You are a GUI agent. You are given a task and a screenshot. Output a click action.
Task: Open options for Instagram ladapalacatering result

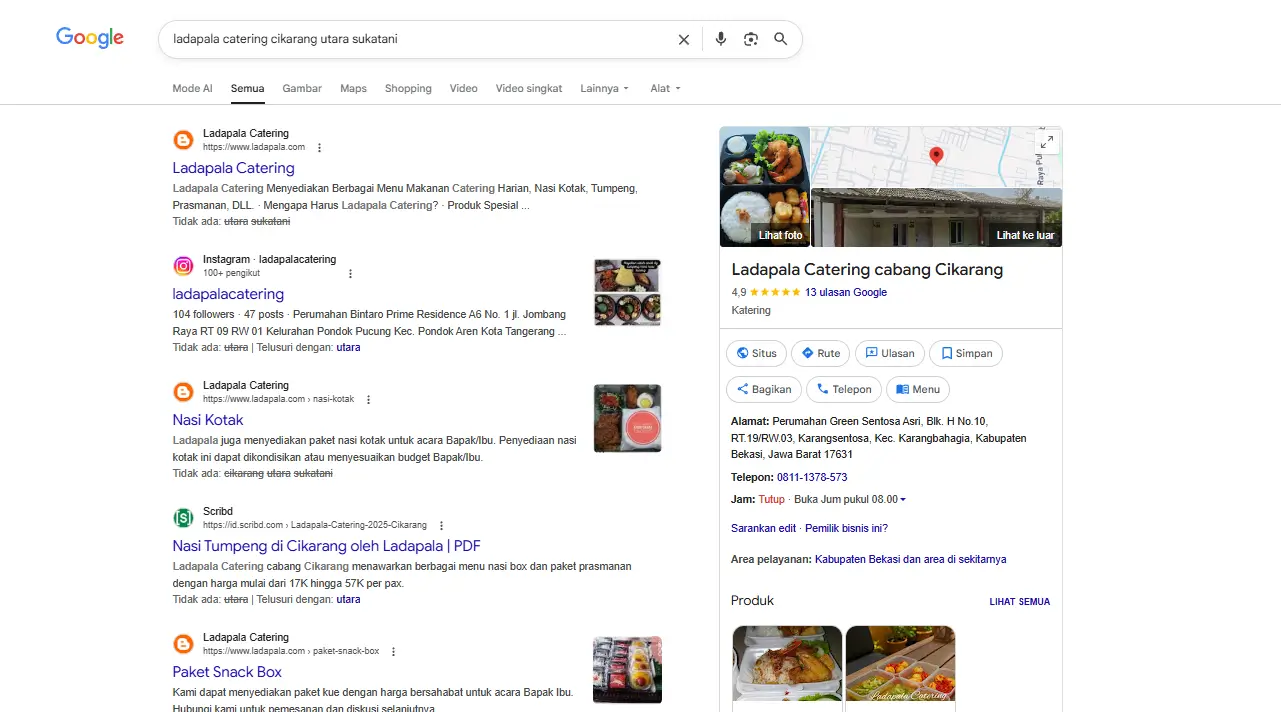tap(350, 273)
